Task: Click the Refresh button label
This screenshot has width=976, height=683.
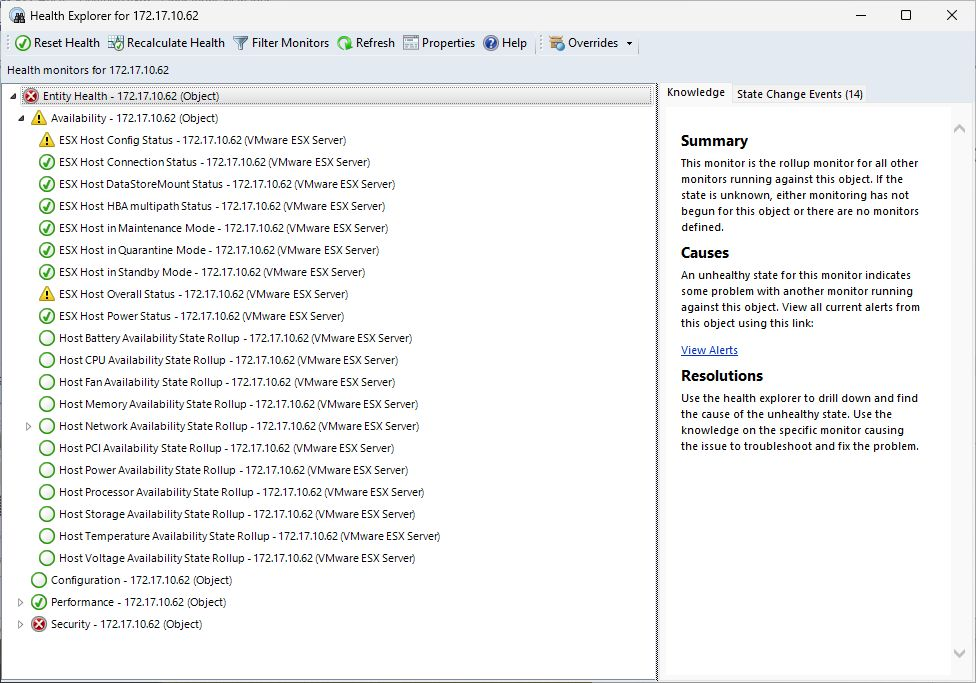Action: coord(375,43)
